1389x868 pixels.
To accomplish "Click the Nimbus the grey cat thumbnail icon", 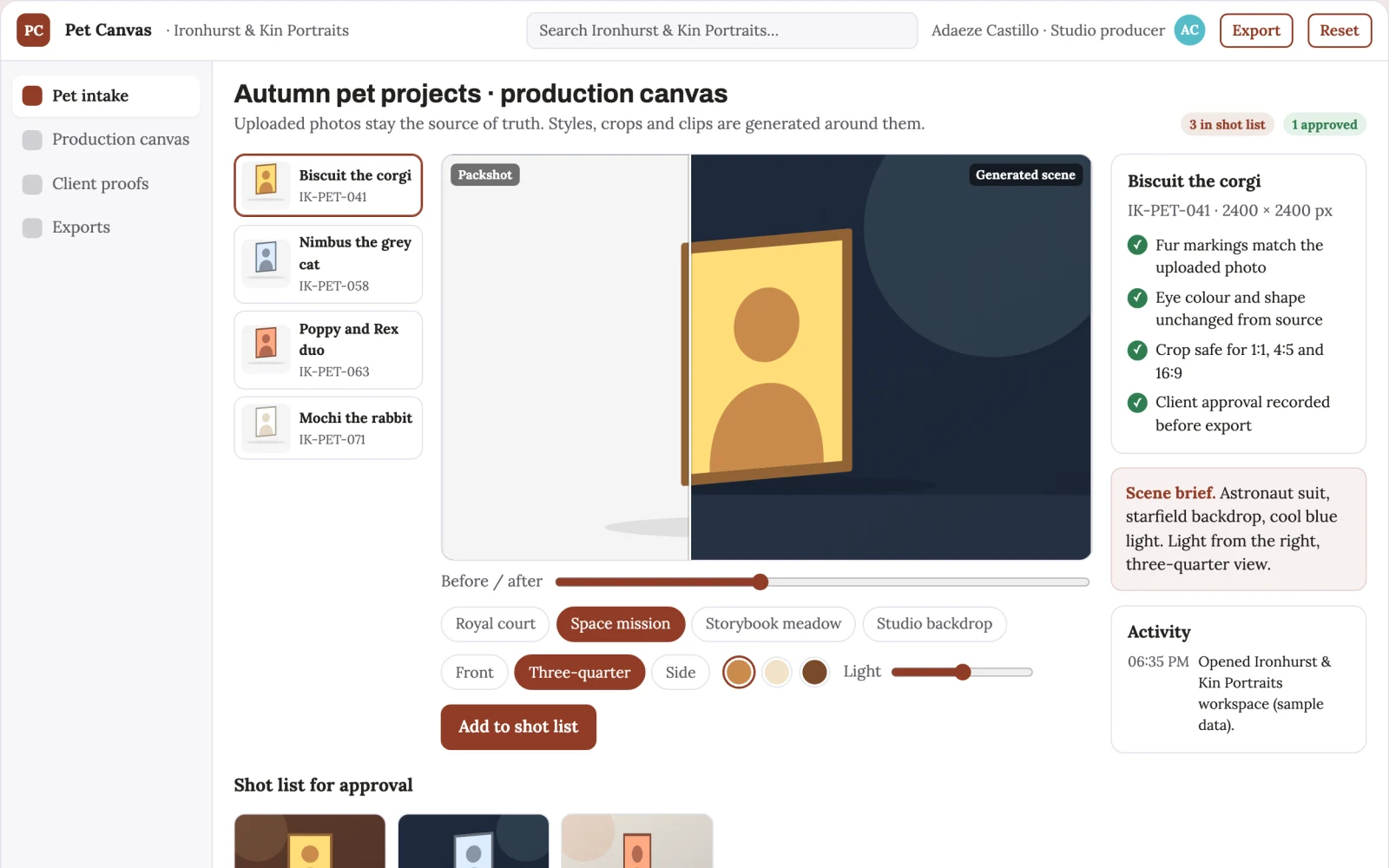I will pos(267,263).
